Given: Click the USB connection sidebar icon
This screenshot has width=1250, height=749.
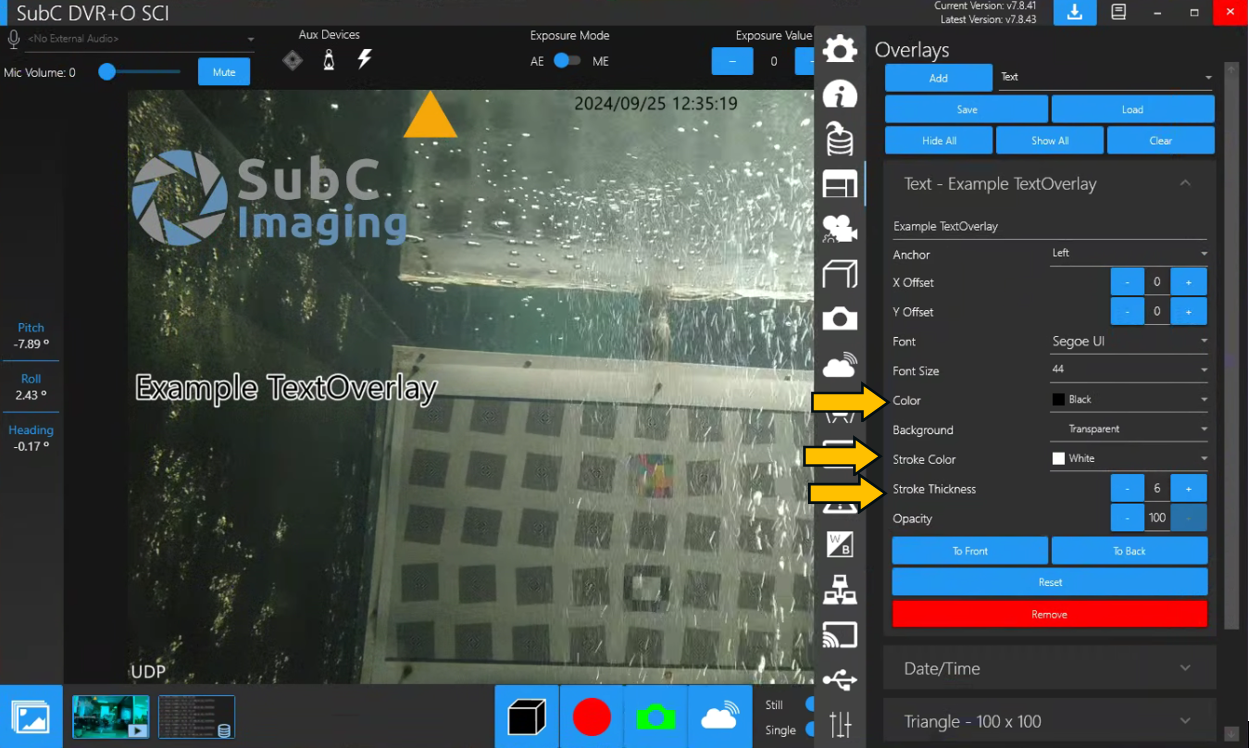Looking at the screenshot, I should pyautogui.click(x=840, y=680).
